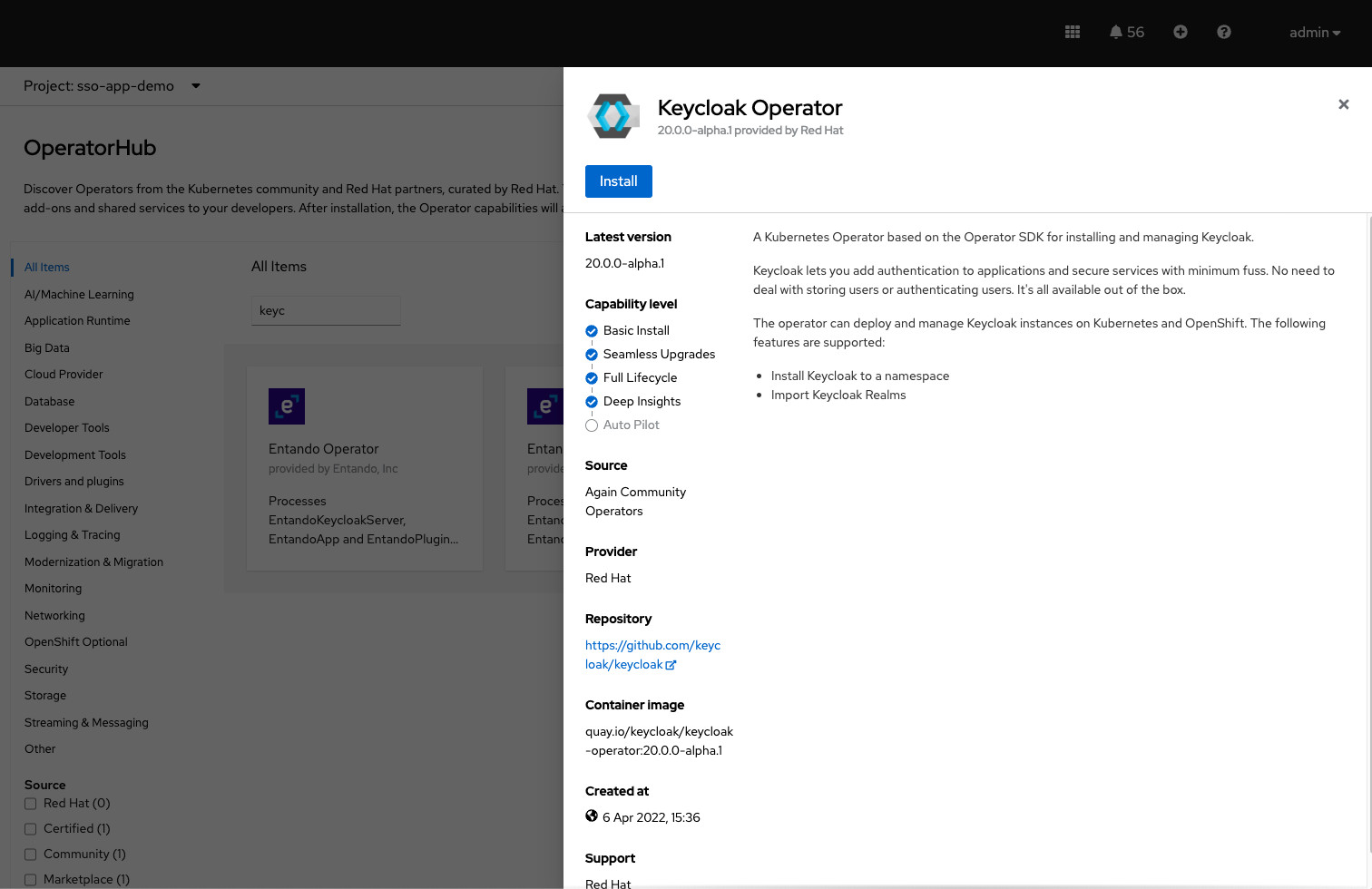This screenshot has height=889, width=1372.
Task: Click the external link icon on the repository URL
Action: pos(670,664)
